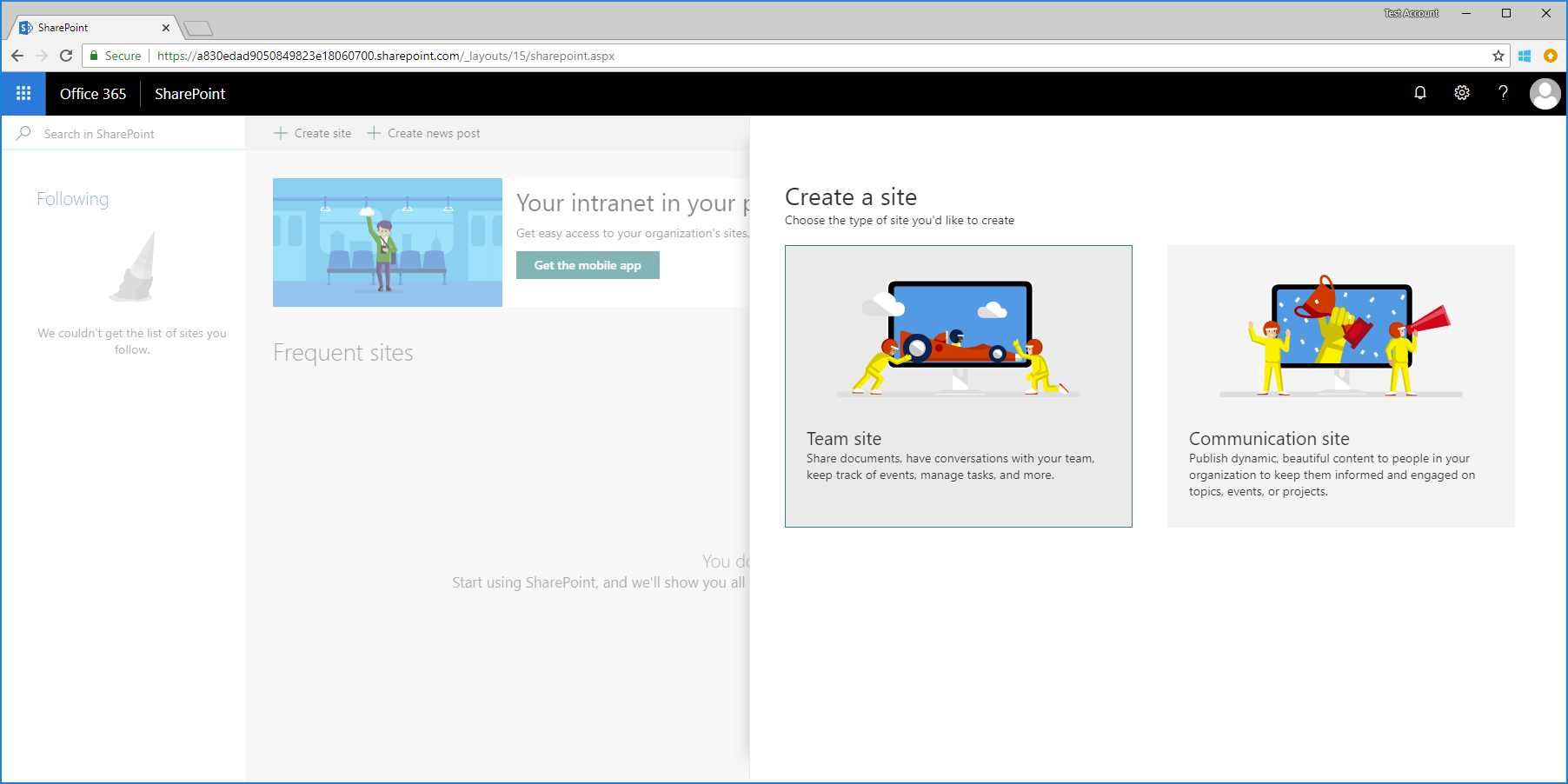Open the help question mark

1503,93
